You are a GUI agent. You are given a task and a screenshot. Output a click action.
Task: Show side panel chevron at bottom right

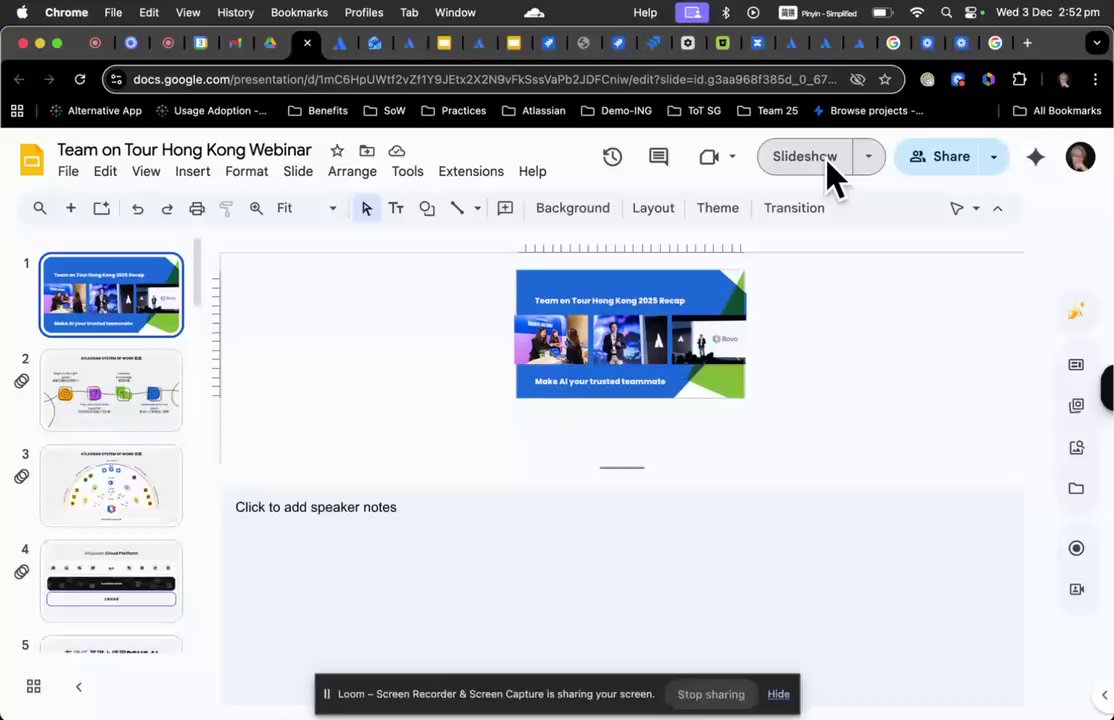point(1104,694)
